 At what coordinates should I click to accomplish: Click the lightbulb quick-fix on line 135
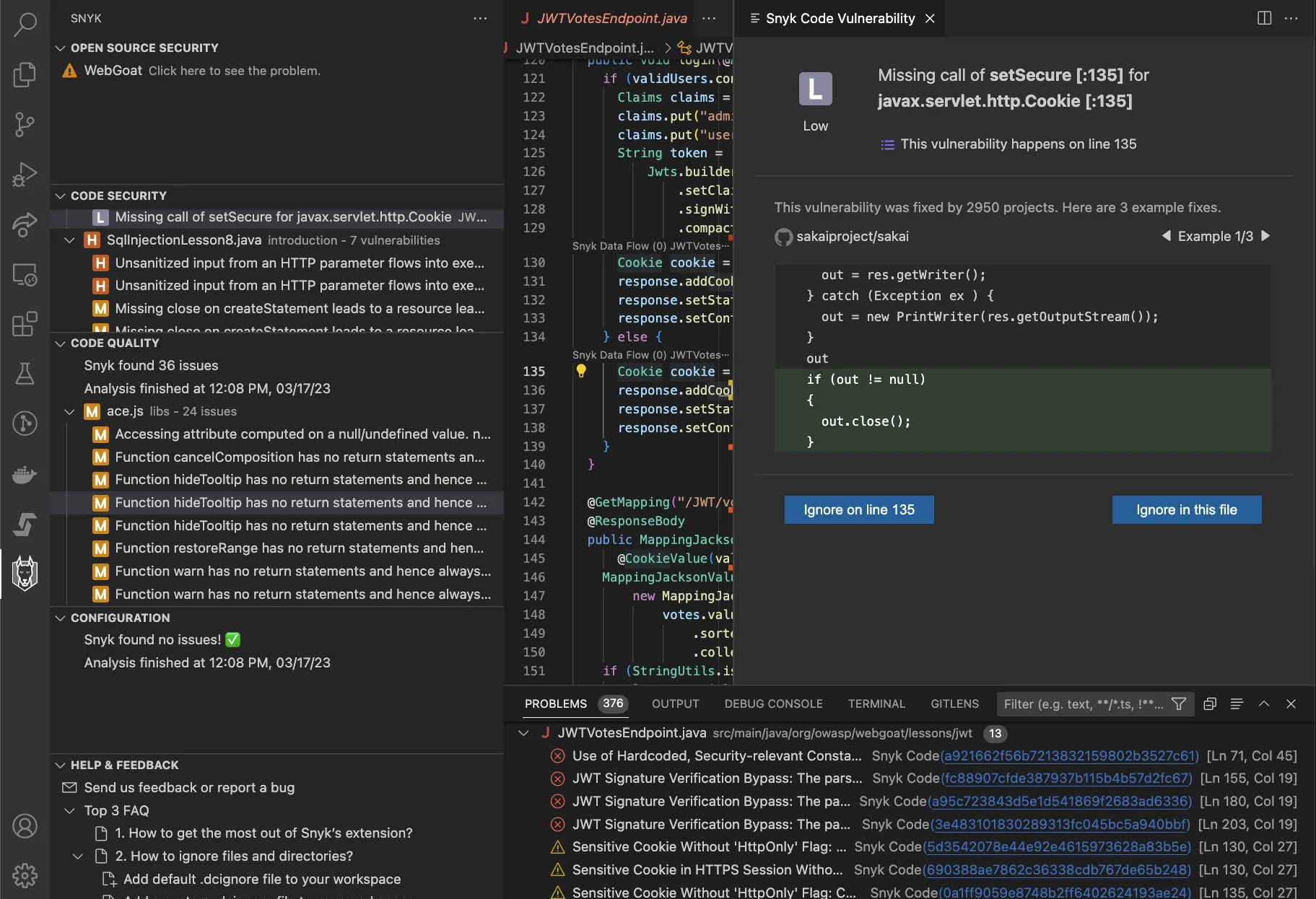click(x=582, y=371)
